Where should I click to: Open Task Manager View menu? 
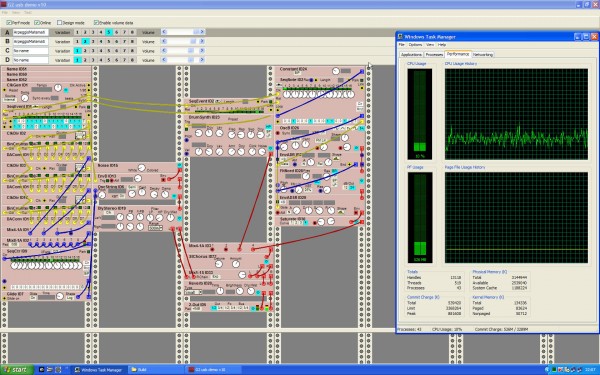pyautogui.click(x=430, y=45)
